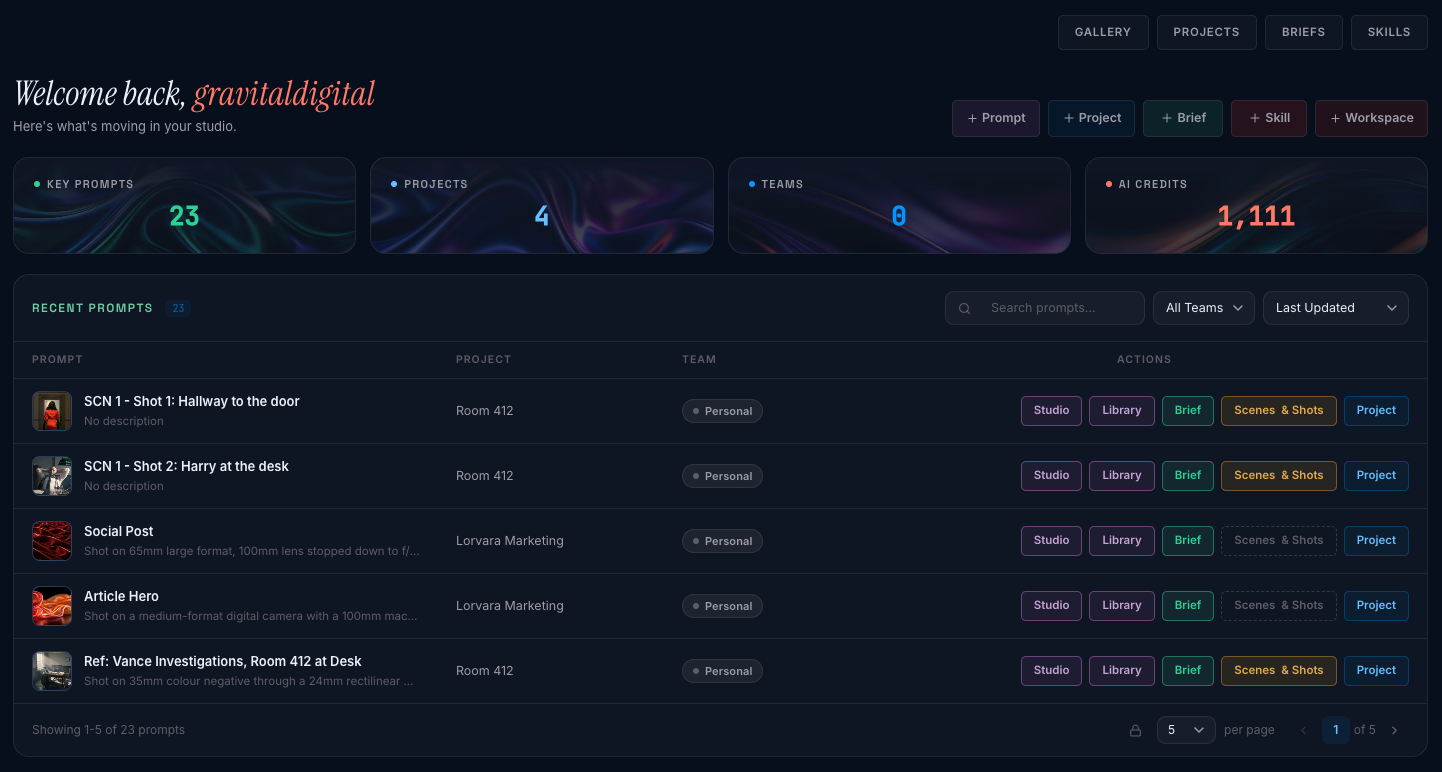Image resolution: width=1442 pixels, height=772 pixels.
Task: Click the Search prompts field
Action: click(1045, 308)
